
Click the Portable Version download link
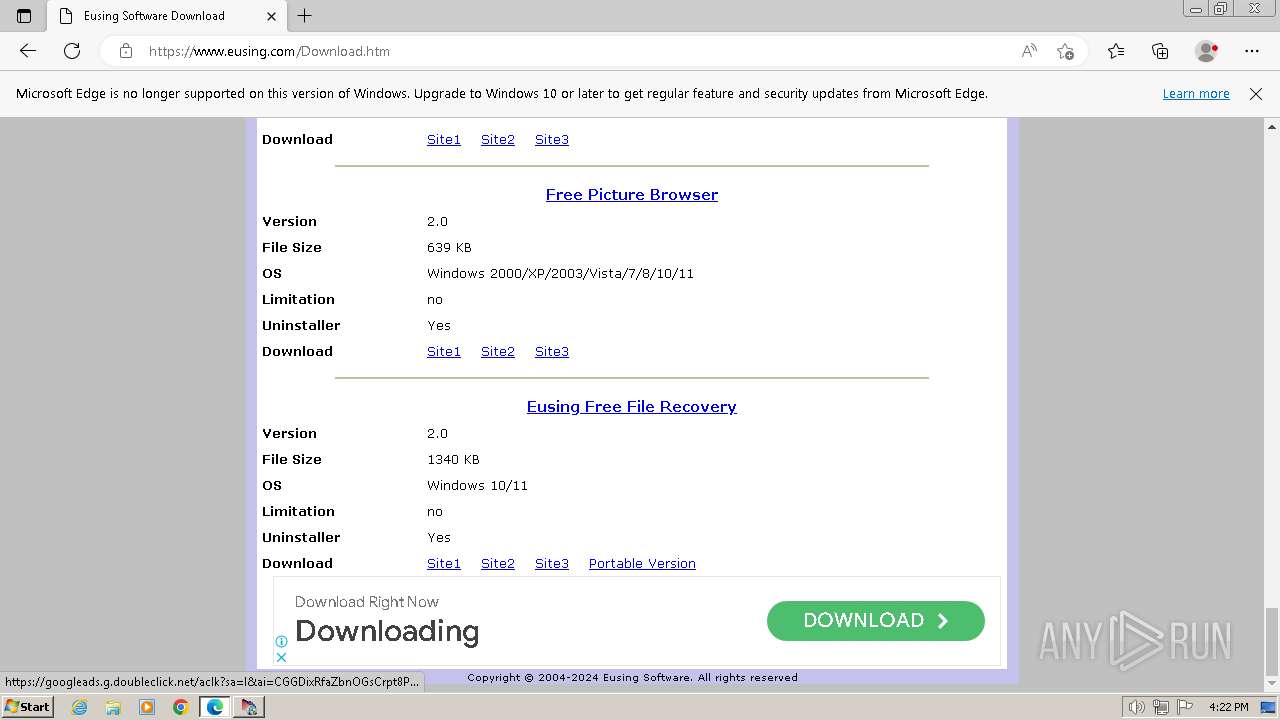(642, 564)
